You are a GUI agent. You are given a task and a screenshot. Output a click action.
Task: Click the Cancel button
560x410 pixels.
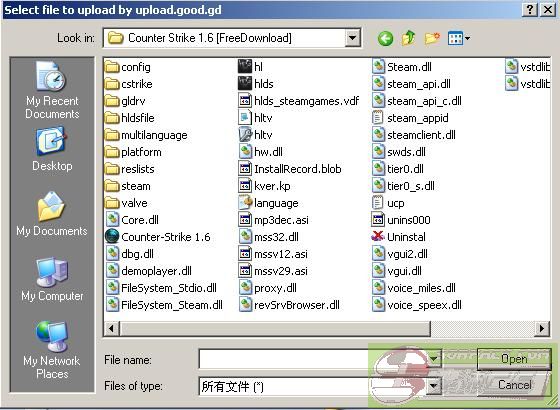point(514,385)
